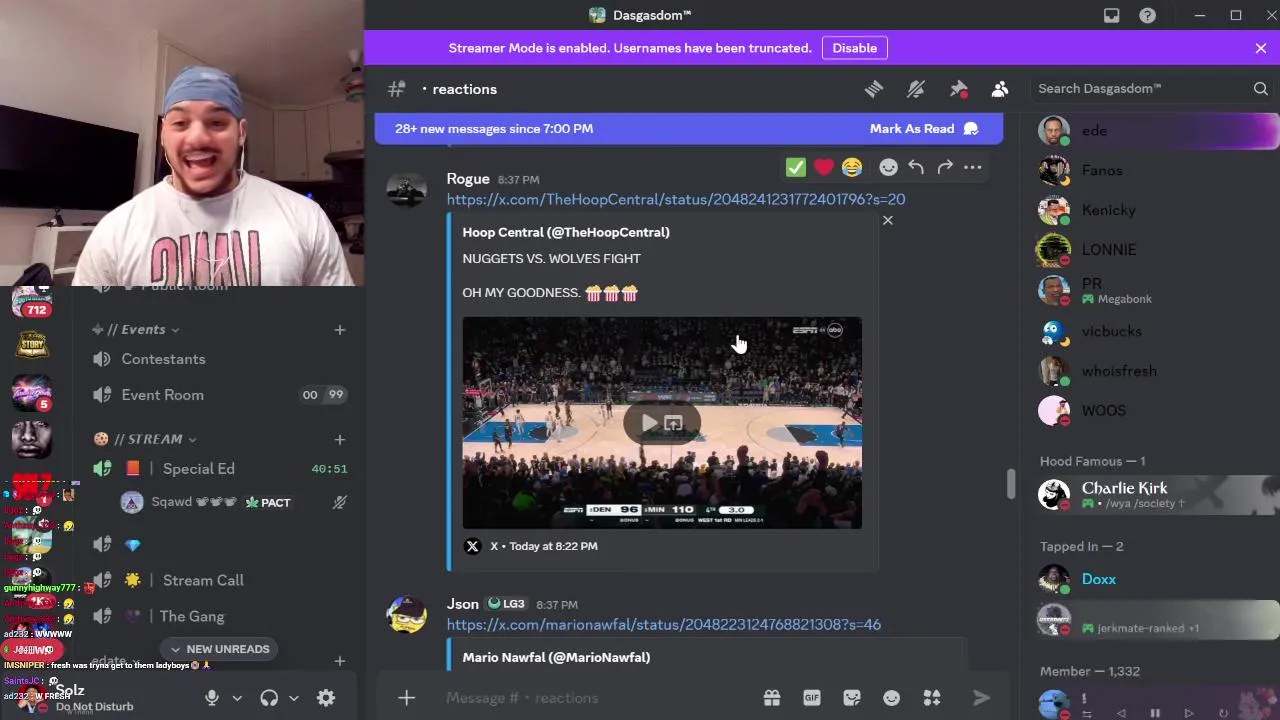
Task: React with red heart emoji
Action: click(824, 167)
